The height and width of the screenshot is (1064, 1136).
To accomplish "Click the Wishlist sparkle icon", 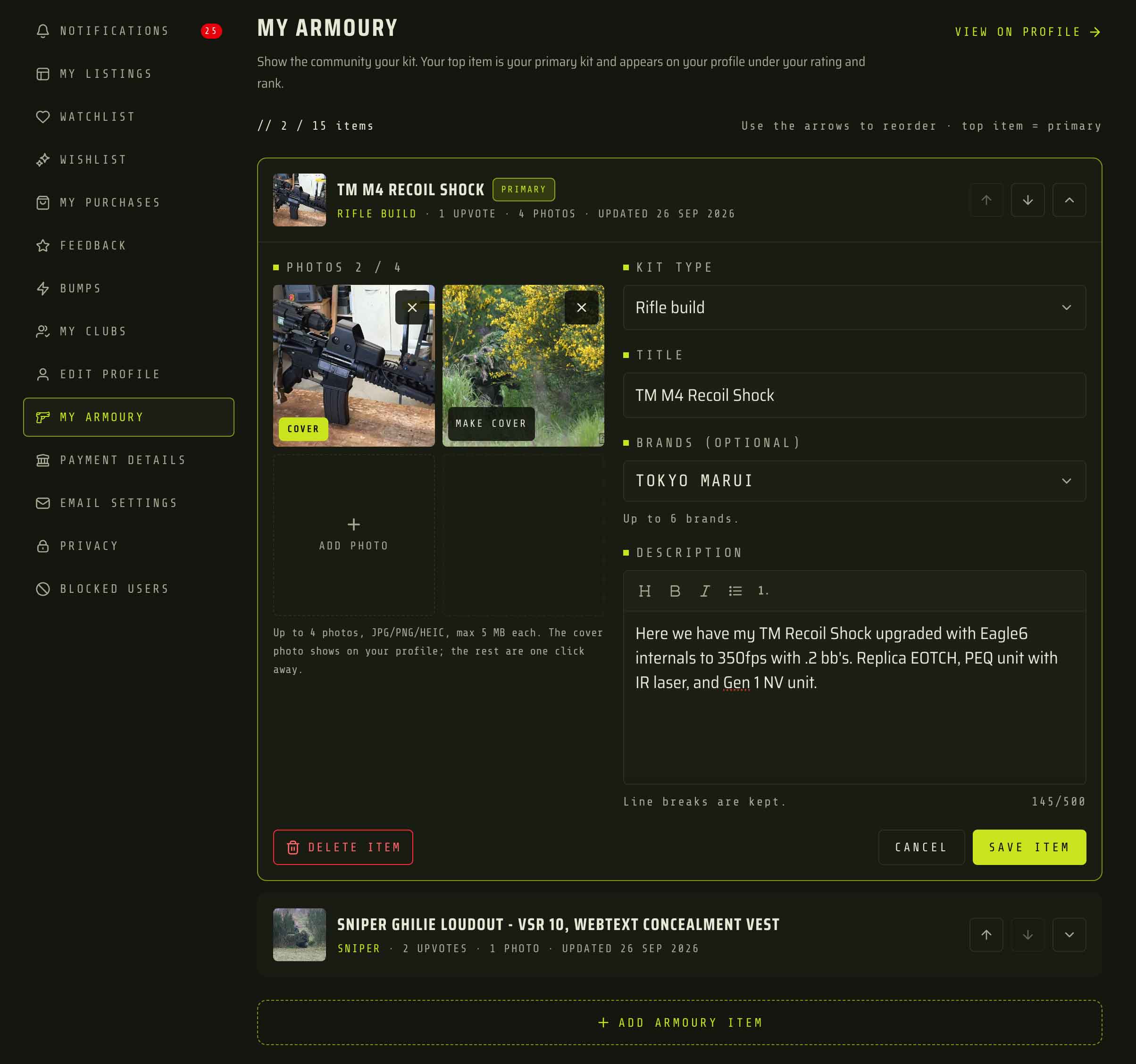I will 43,159.
